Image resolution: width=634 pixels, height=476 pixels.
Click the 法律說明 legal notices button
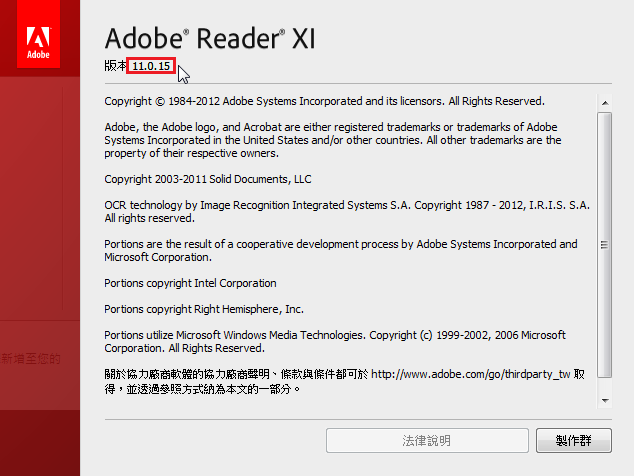coord(427,440)
